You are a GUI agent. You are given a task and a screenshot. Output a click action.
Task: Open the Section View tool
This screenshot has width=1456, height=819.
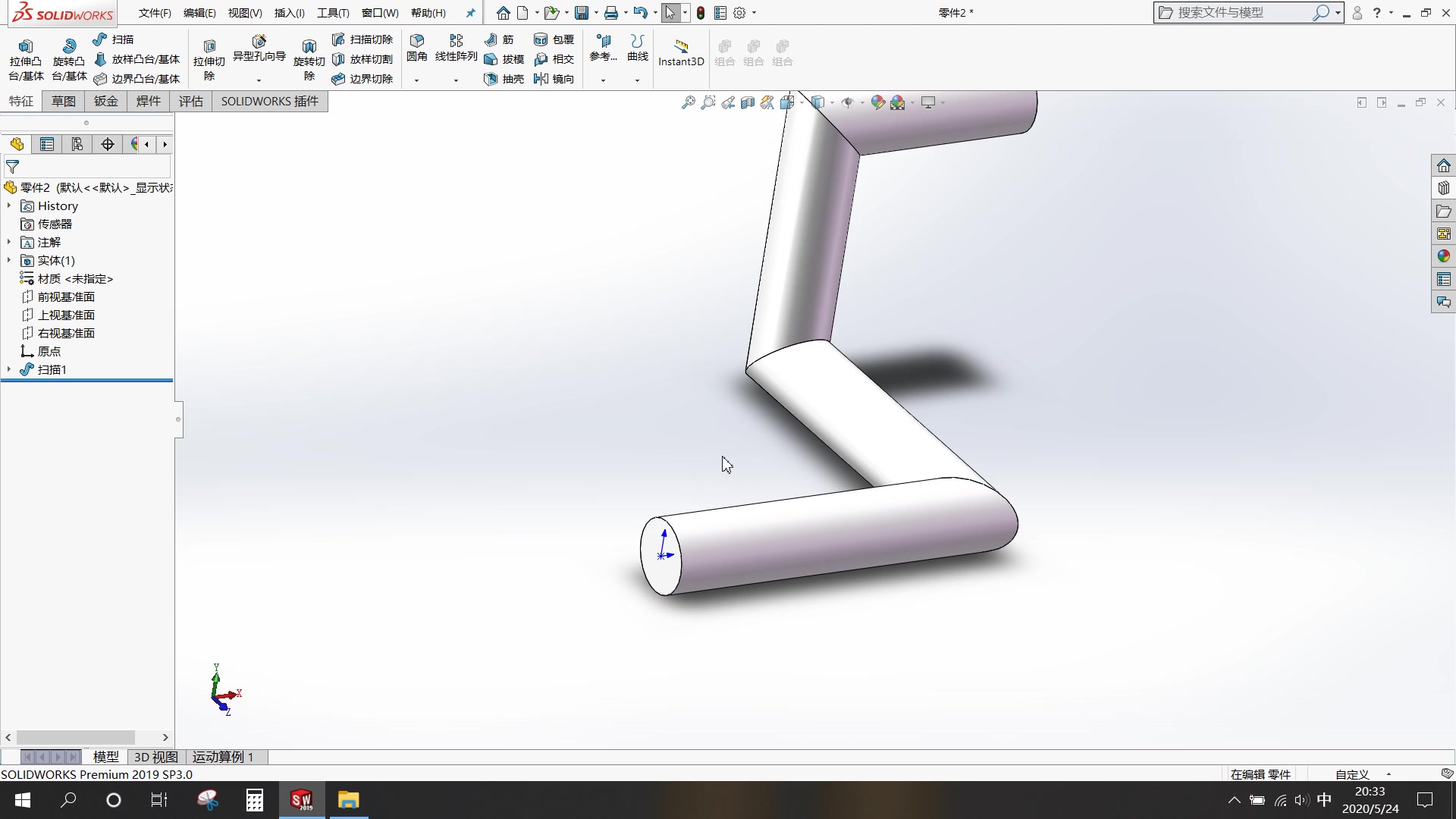tap(747, 102)
